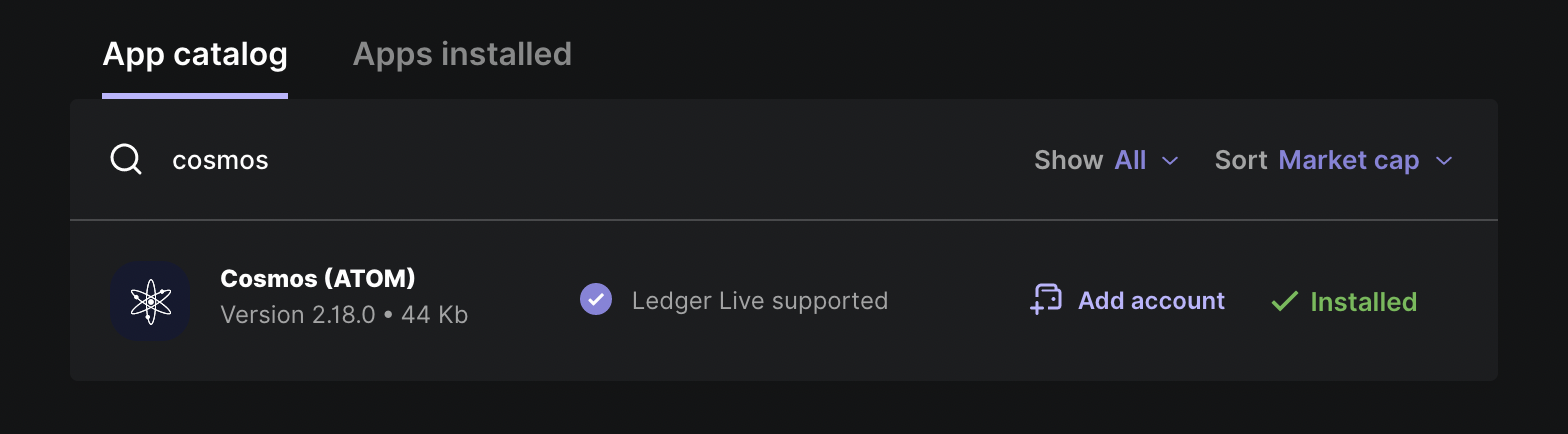This screenshot has width=1568, height=434.
Task: Expand the chevron beside Market cap
Action: (1443, 160)
